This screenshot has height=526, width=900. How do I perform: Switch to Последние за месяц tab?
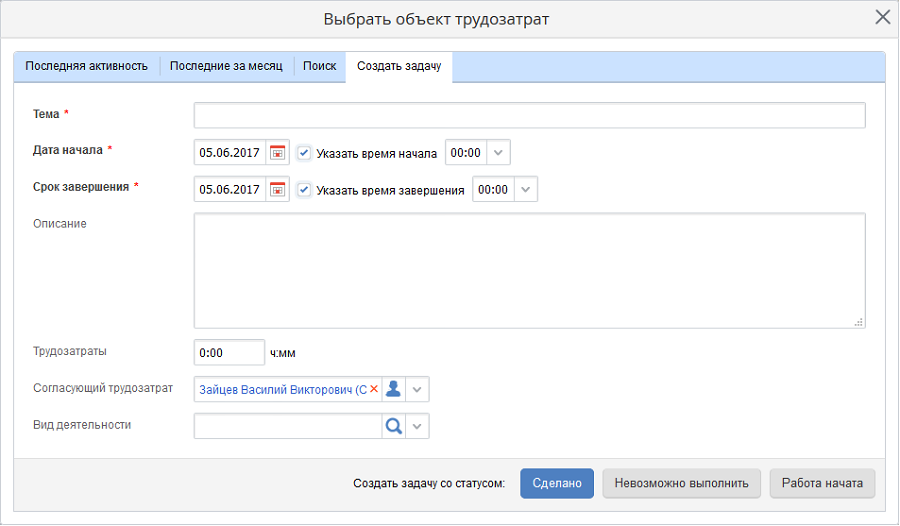226,66
